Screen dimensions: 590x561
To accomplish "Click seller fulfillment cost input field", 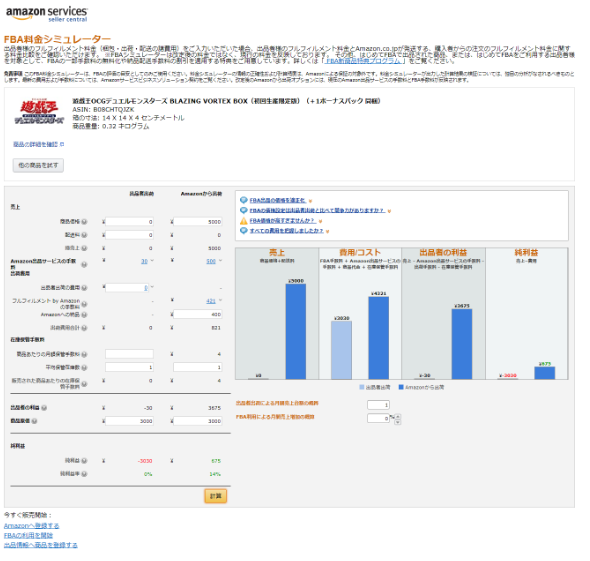I will (x=127, y=288).
